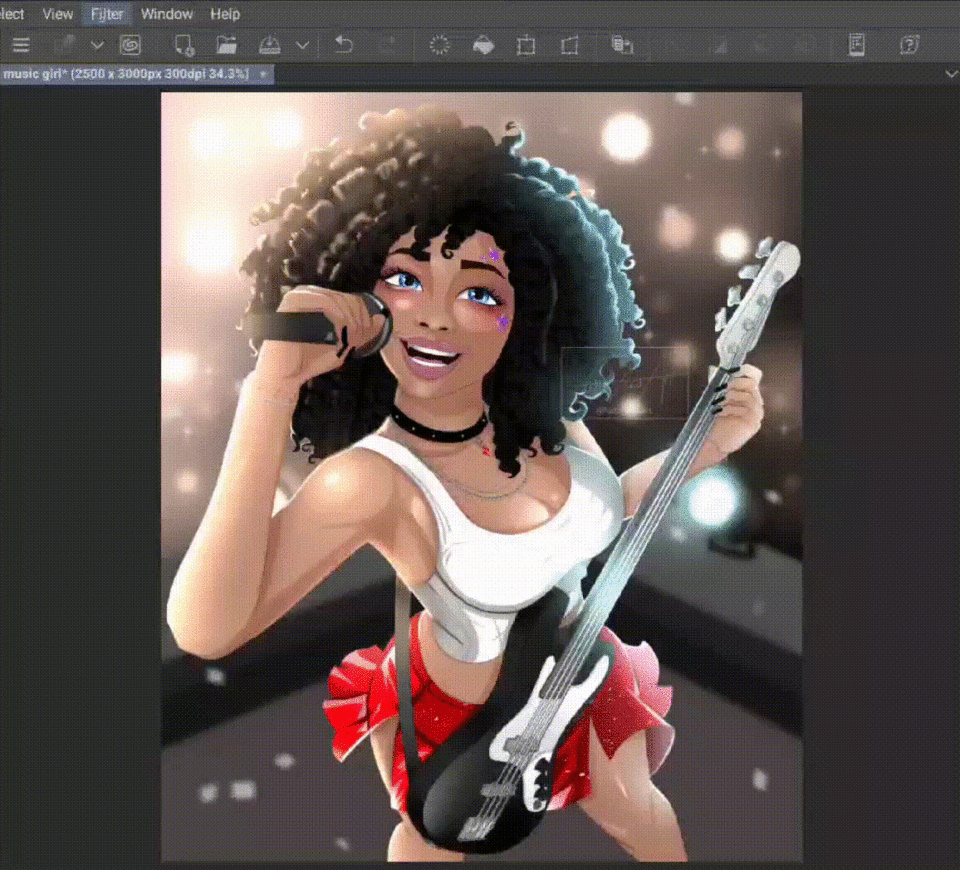The image size is (960, 870).
Task: Undo the last action
Action: [x=344, y=45]
